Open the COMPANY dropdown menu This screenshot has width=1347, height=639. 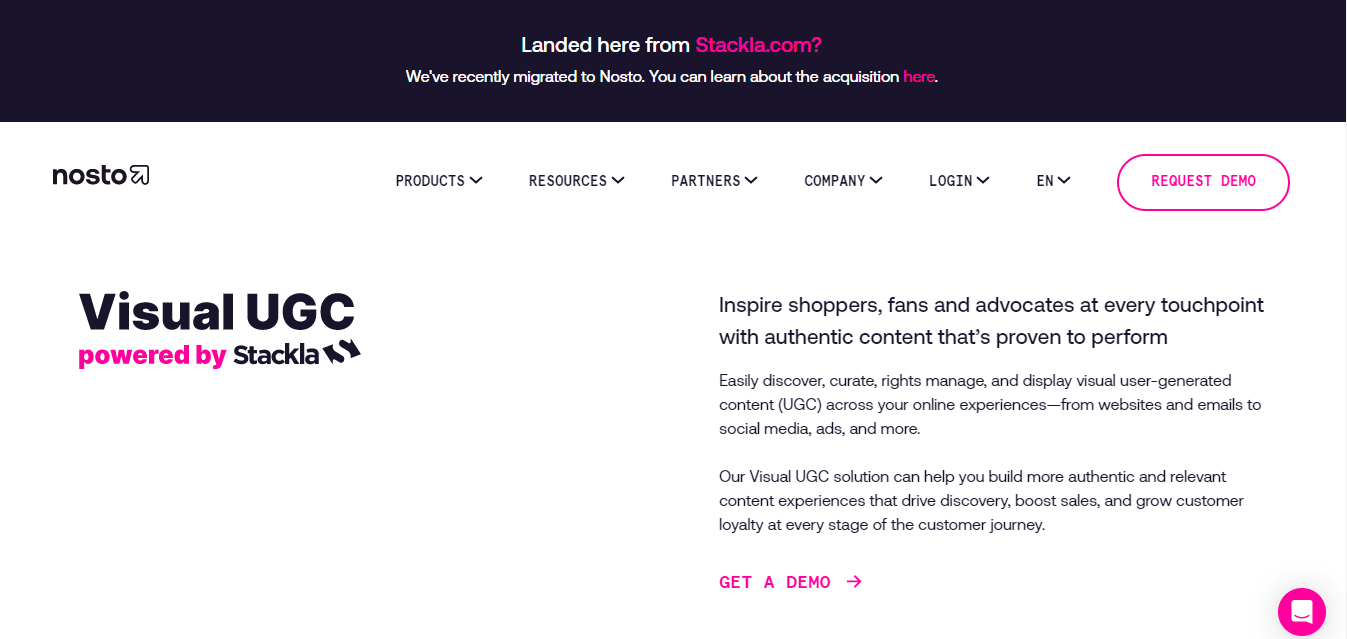(x=835, y=181)
